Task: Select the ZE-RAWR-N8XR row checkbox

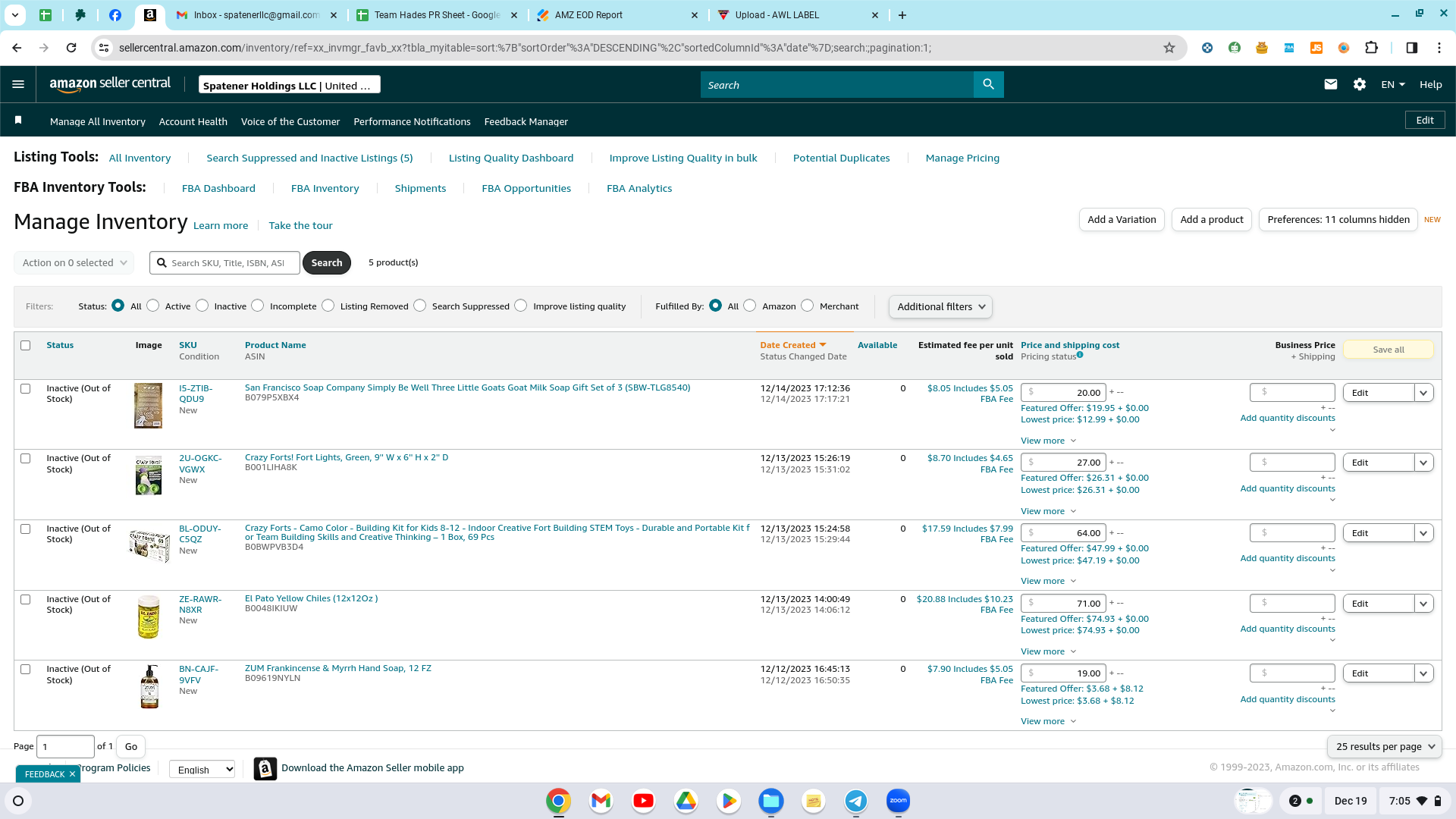Action: click(x=25, y=599)
